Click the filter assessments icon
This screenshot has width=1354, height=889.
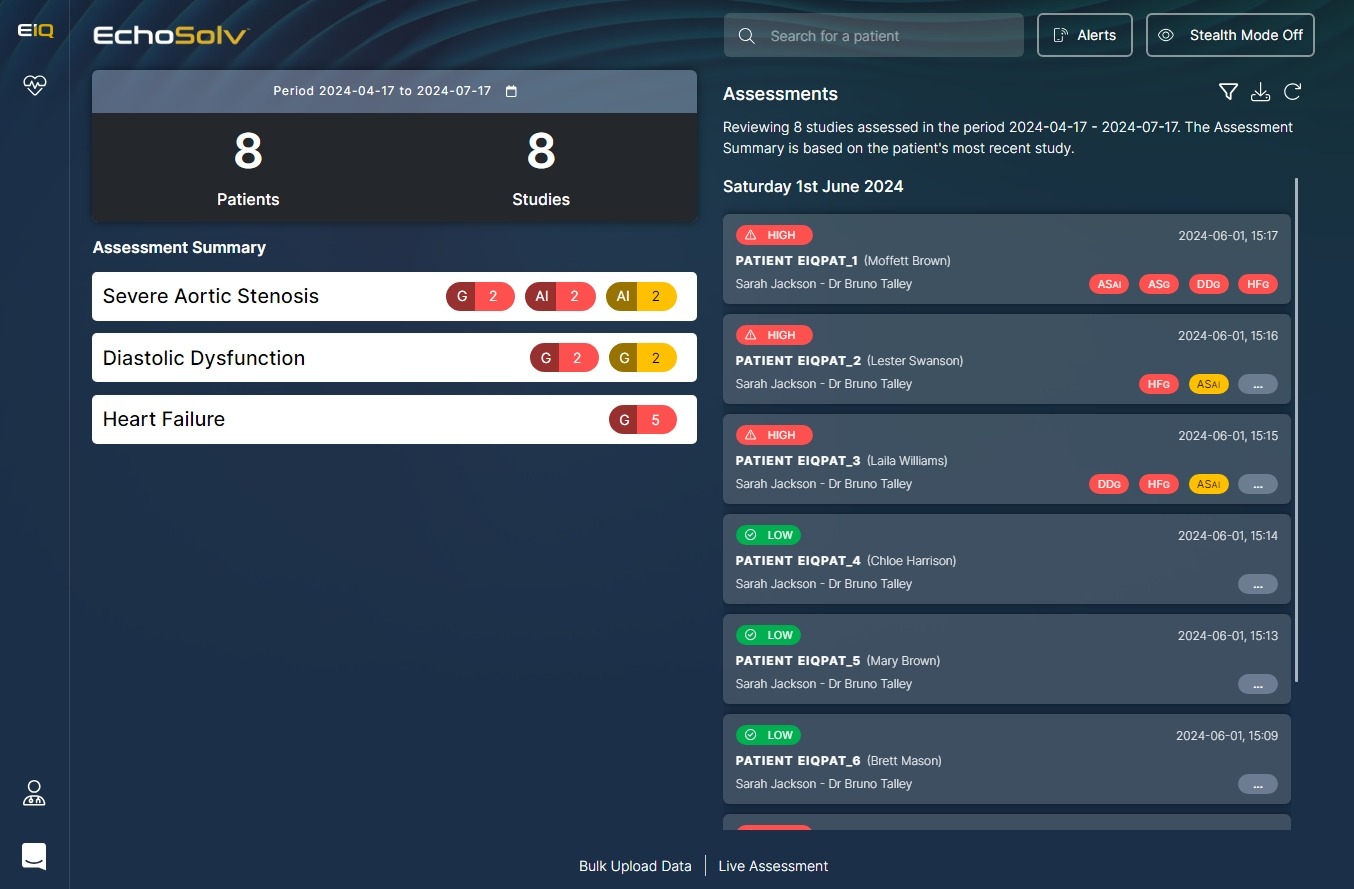pos(1228,92)
